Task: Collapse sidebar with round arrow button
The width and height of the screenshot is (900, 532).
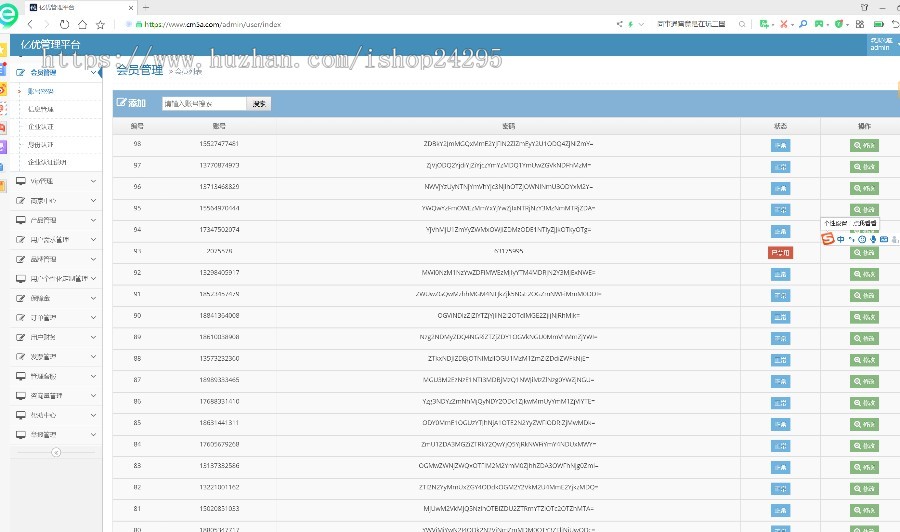Action: 56,452
